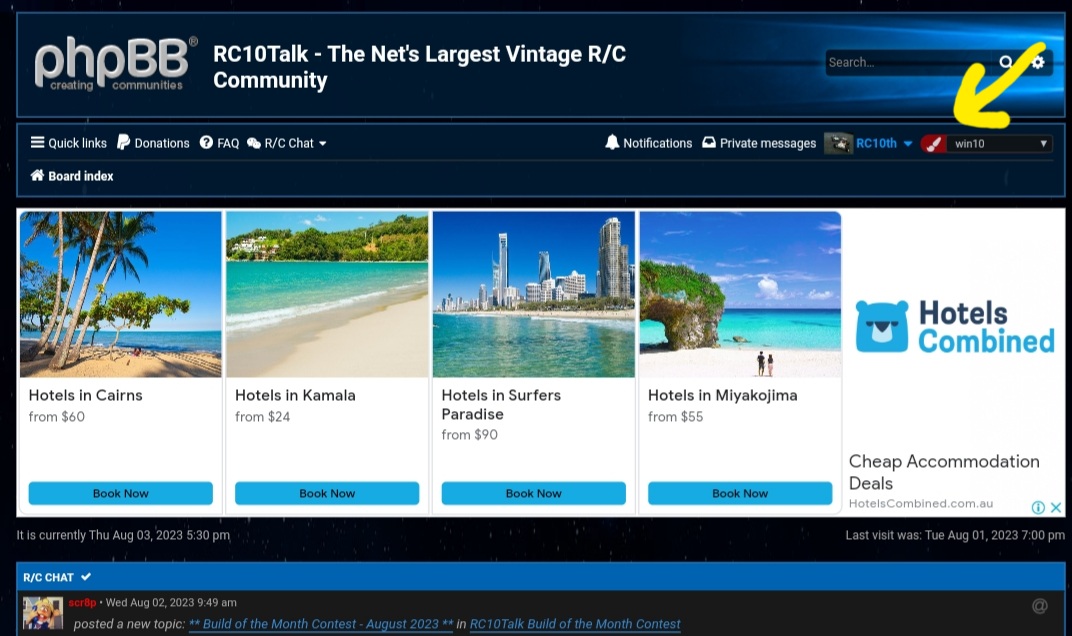Open advanced search gear icon
Viewport: 1072px width, 636px height.
pos(1038,62)
